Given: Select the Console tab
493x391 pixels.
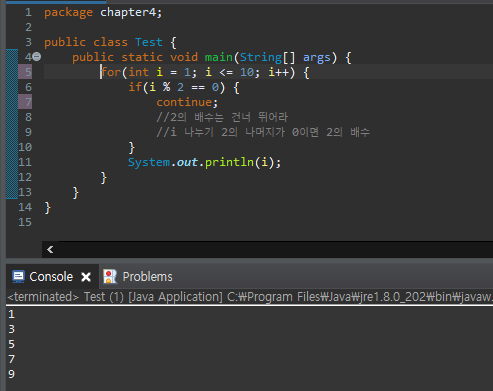Looking at the screenshot, I should tap(52, 277).
